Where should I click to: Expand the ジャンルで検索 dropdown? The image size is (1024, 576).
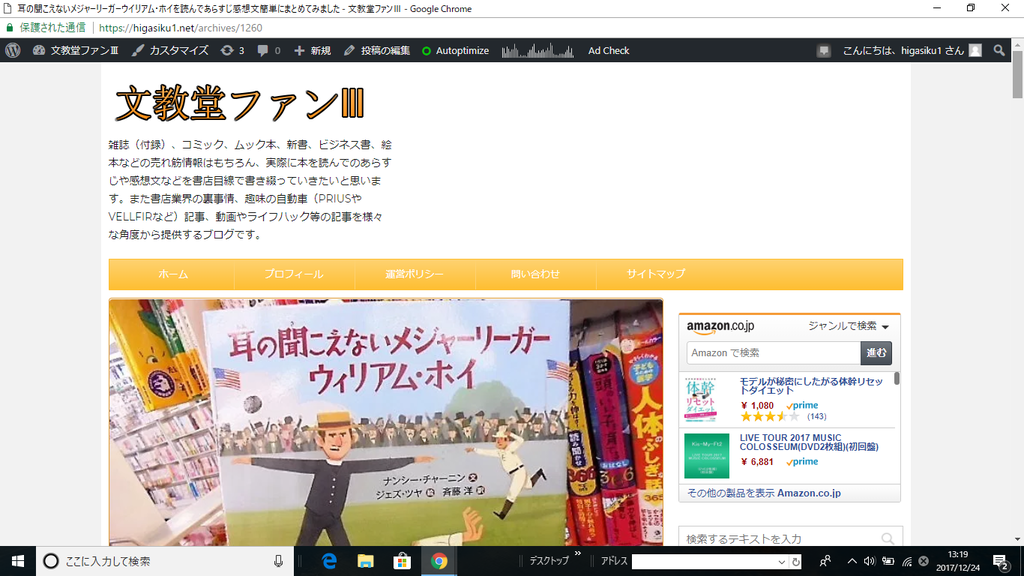pos(848,326)
